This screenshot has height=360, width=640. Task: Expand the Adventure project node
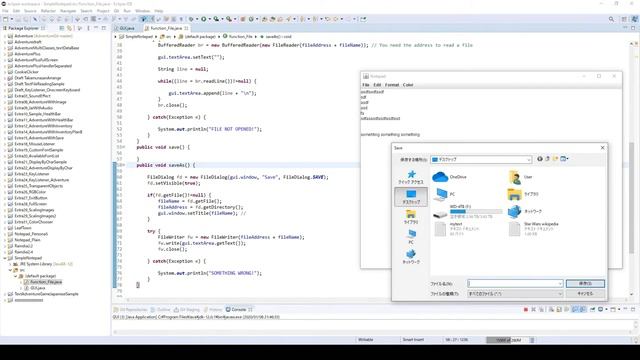pos(5,36)
